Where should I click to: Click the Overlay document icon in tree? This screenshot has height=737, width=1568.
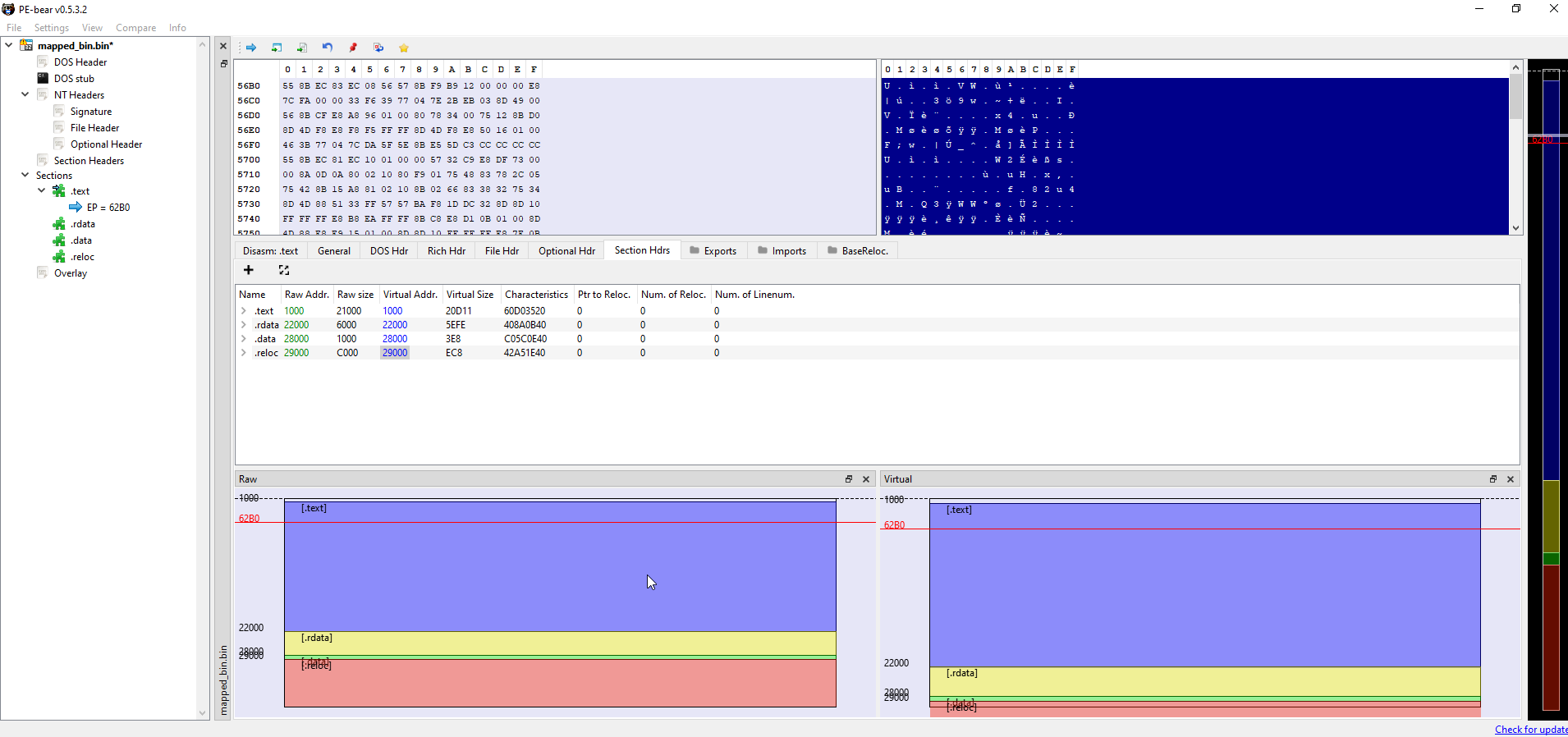pyautogui.click(x=43, y=272)
